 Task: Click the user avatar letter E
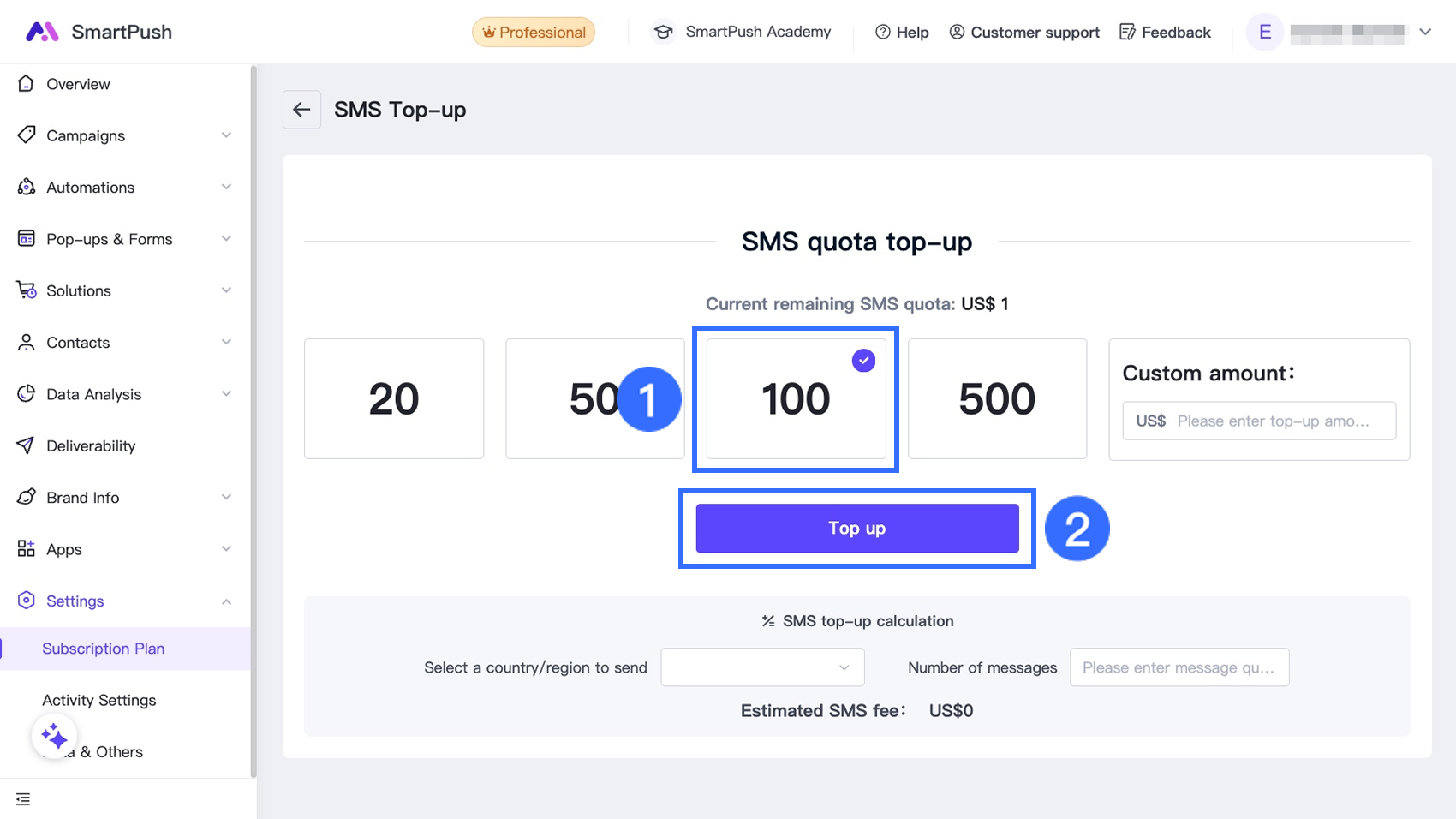tap(1264, 32)
